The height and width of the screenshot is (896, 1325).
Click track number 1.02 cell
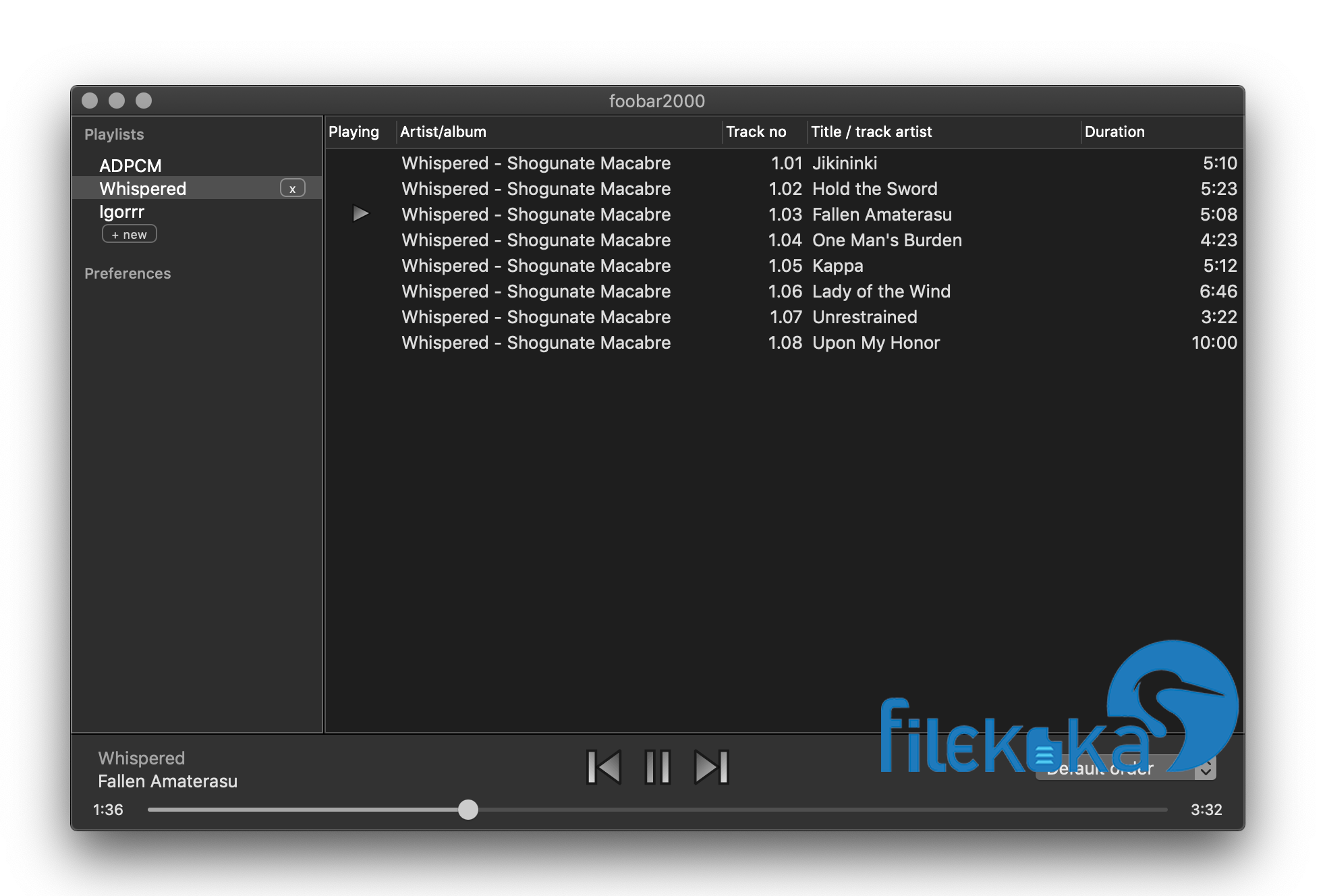pyautogui.click(x=786, y=189)
